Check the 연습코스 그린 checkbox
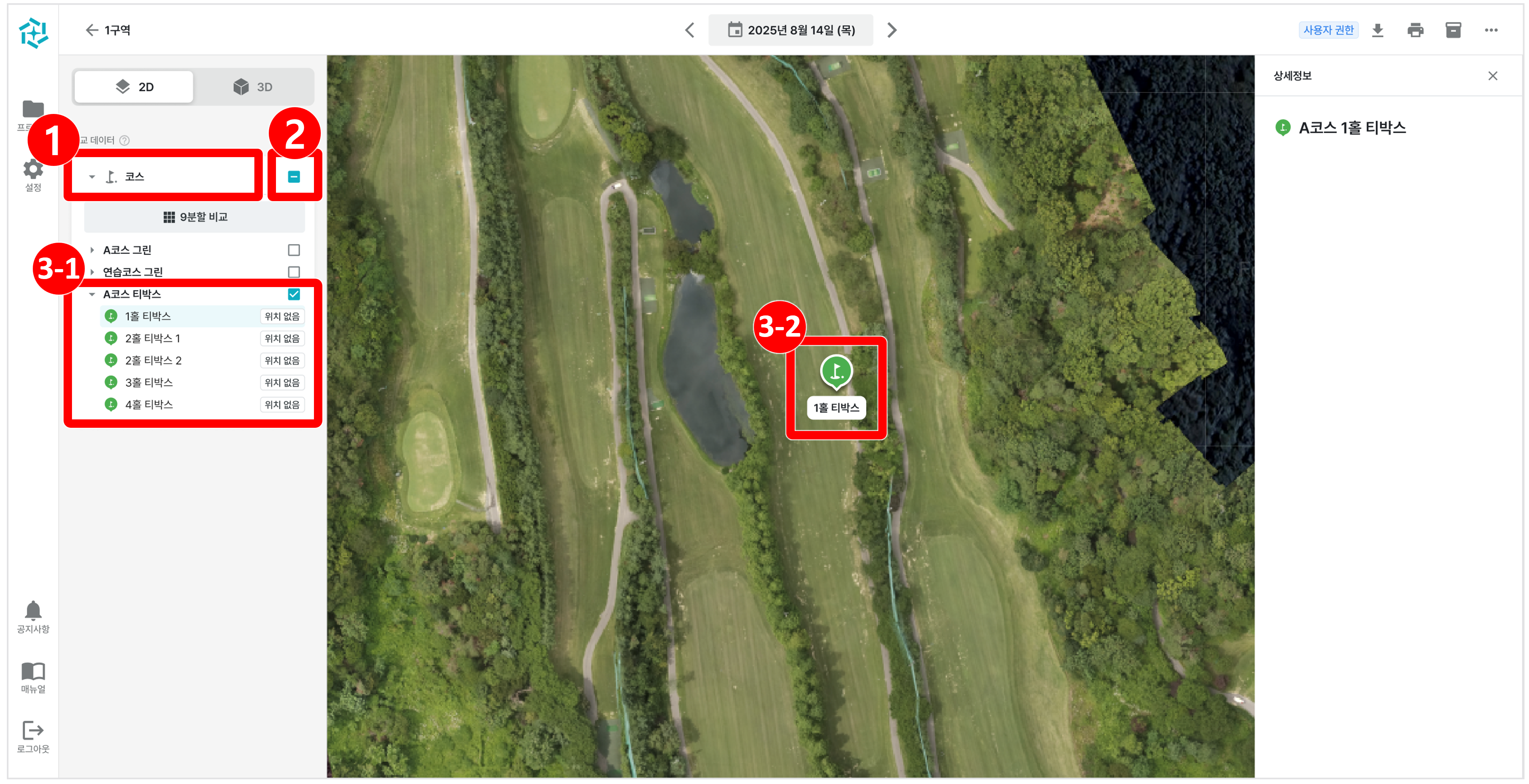Image resolution: width=1529 pixels, height=784 pixels. pos(294,272)
